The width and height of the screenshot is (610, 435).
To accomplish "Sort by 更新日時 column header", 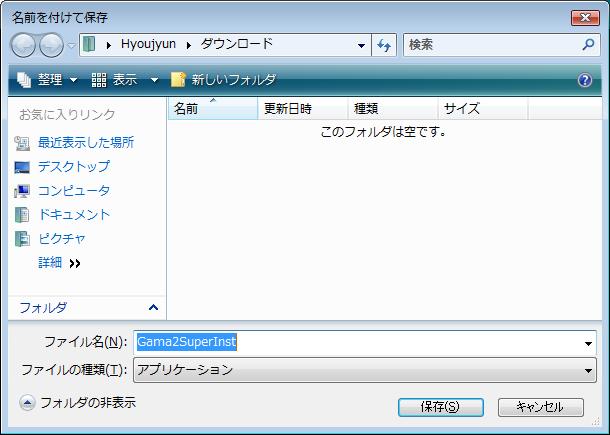I will coord(303,109).
